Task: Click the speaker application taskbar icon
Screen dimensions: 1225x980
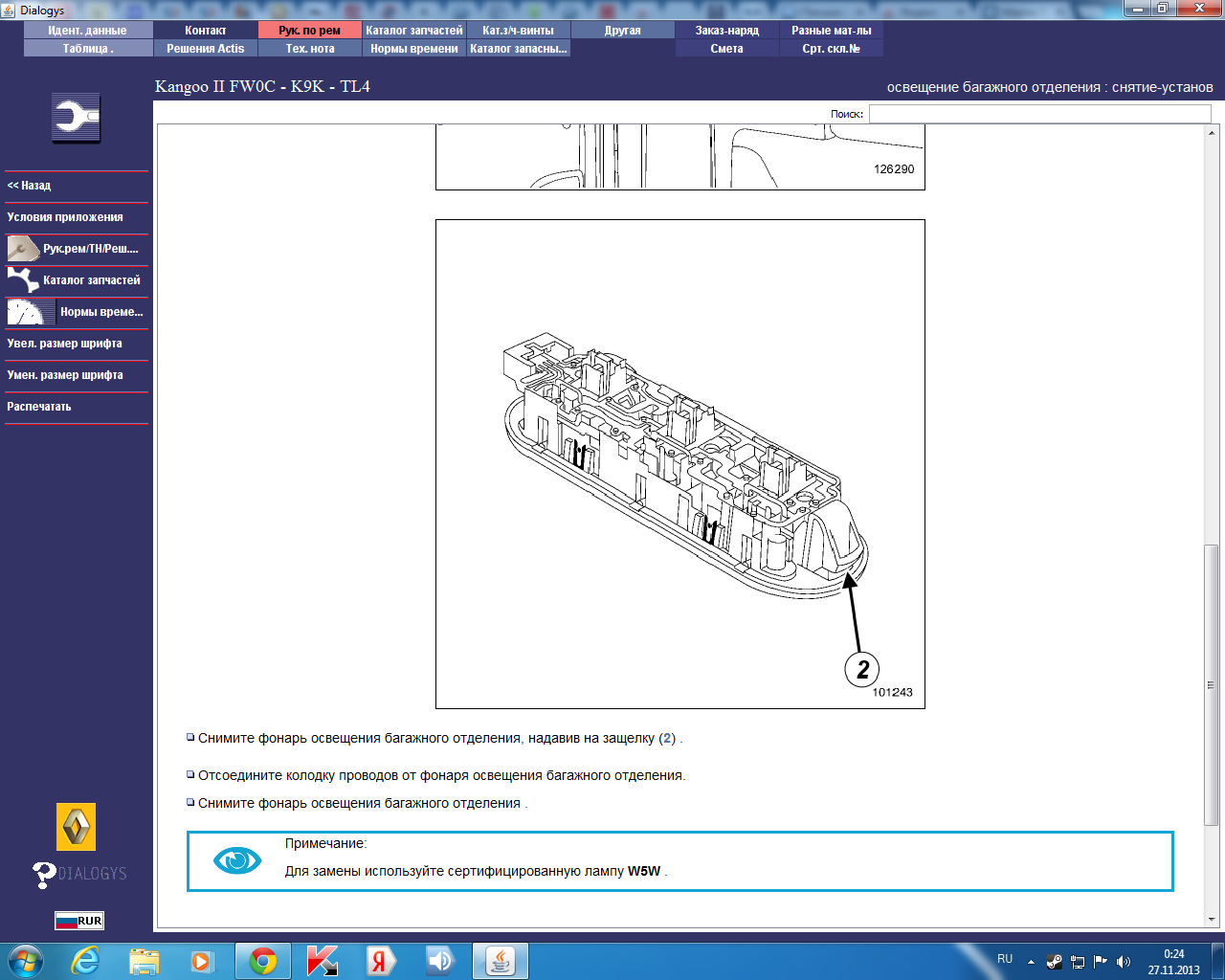Action: tap(439, 961)
